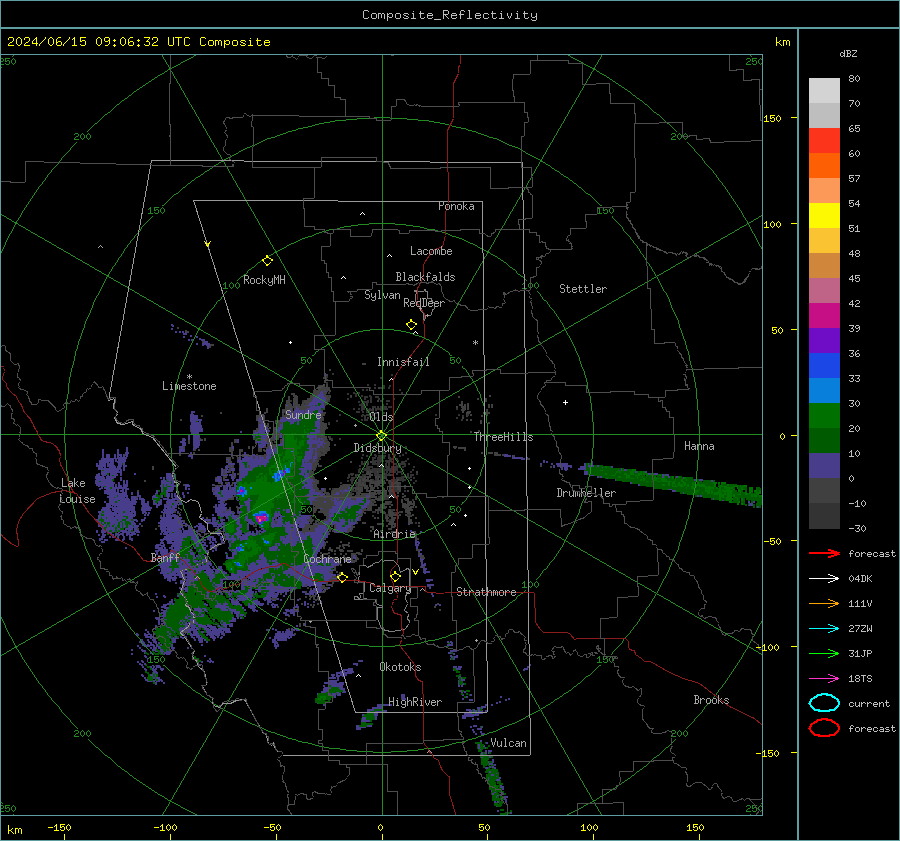Screen dimensions: 900x841
Task: Click the '18TS' legend text
Action: [860, 679]
